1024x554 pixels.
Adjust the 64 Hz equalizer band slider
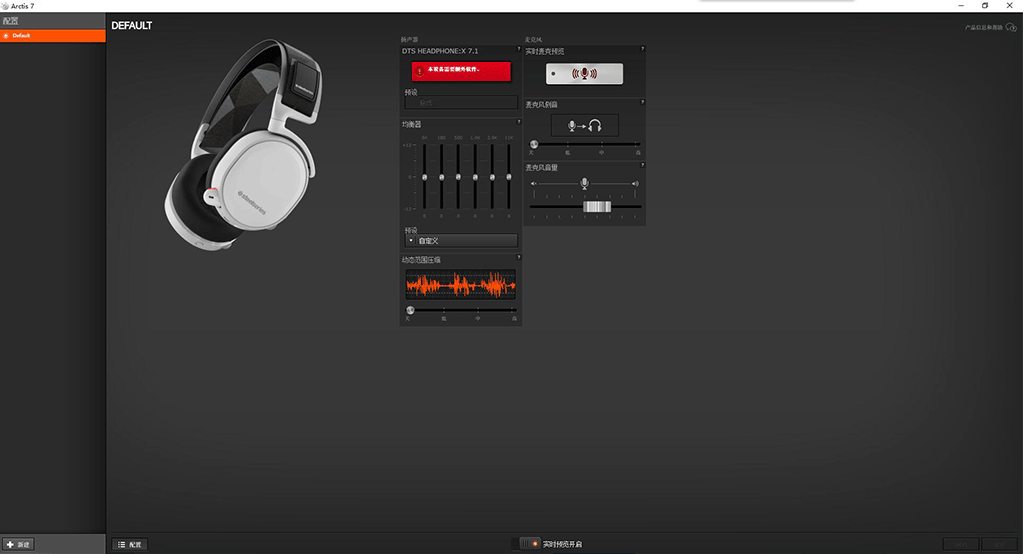pos(424,177)
